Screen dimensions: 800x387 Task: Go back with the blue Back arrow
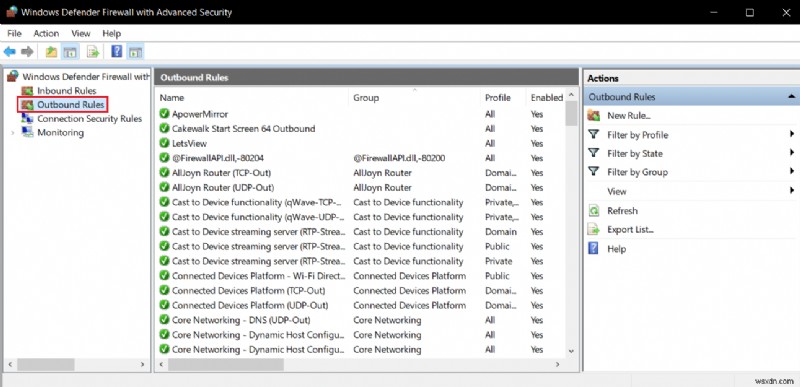pos(9,51)
